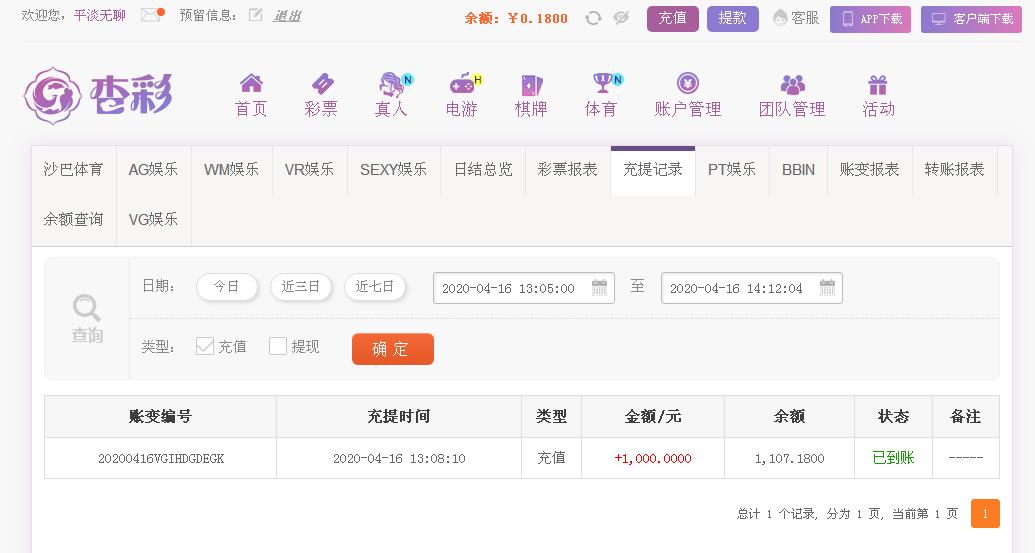
Task: Refresh the balance with circular arrows icon
Action: coord(593,18)
